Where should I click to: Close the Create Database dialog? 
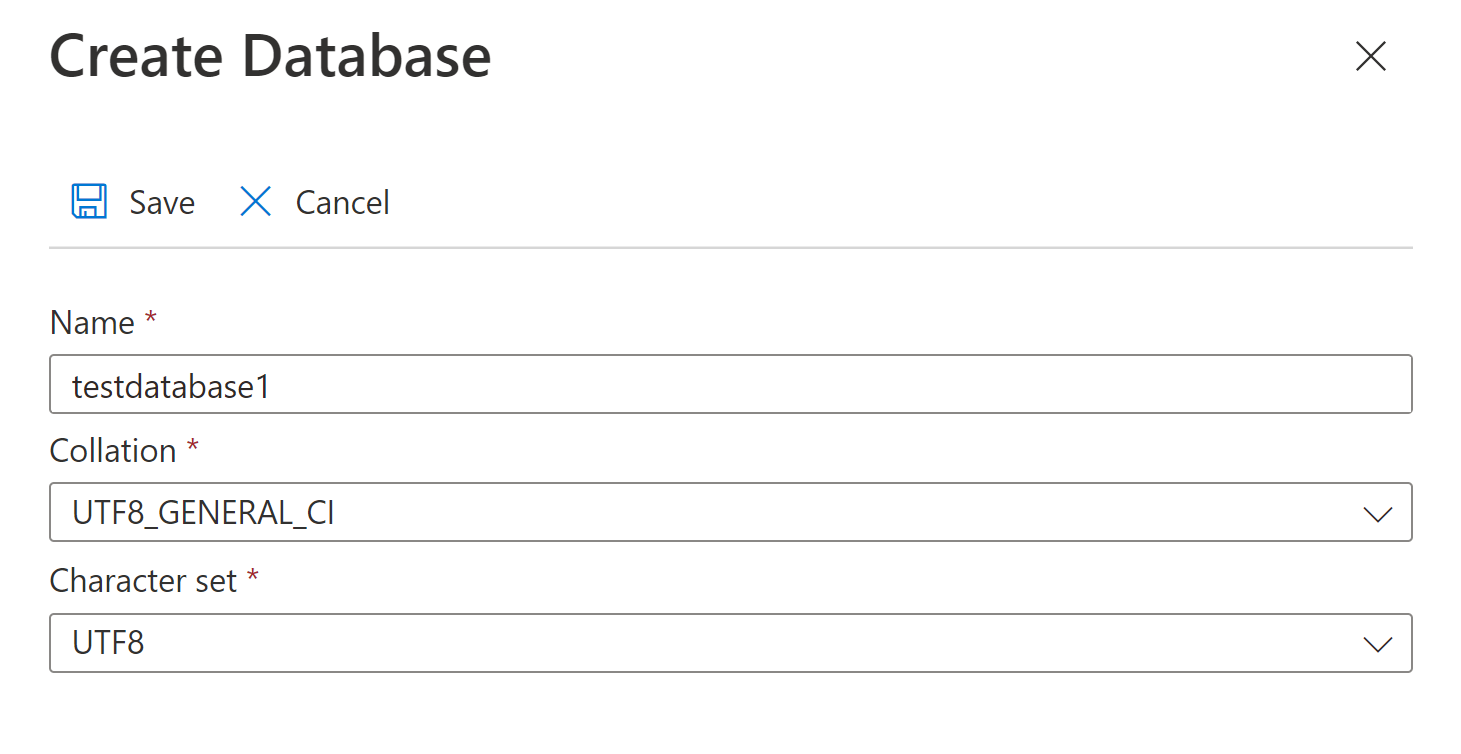(x=1371, y=57)
